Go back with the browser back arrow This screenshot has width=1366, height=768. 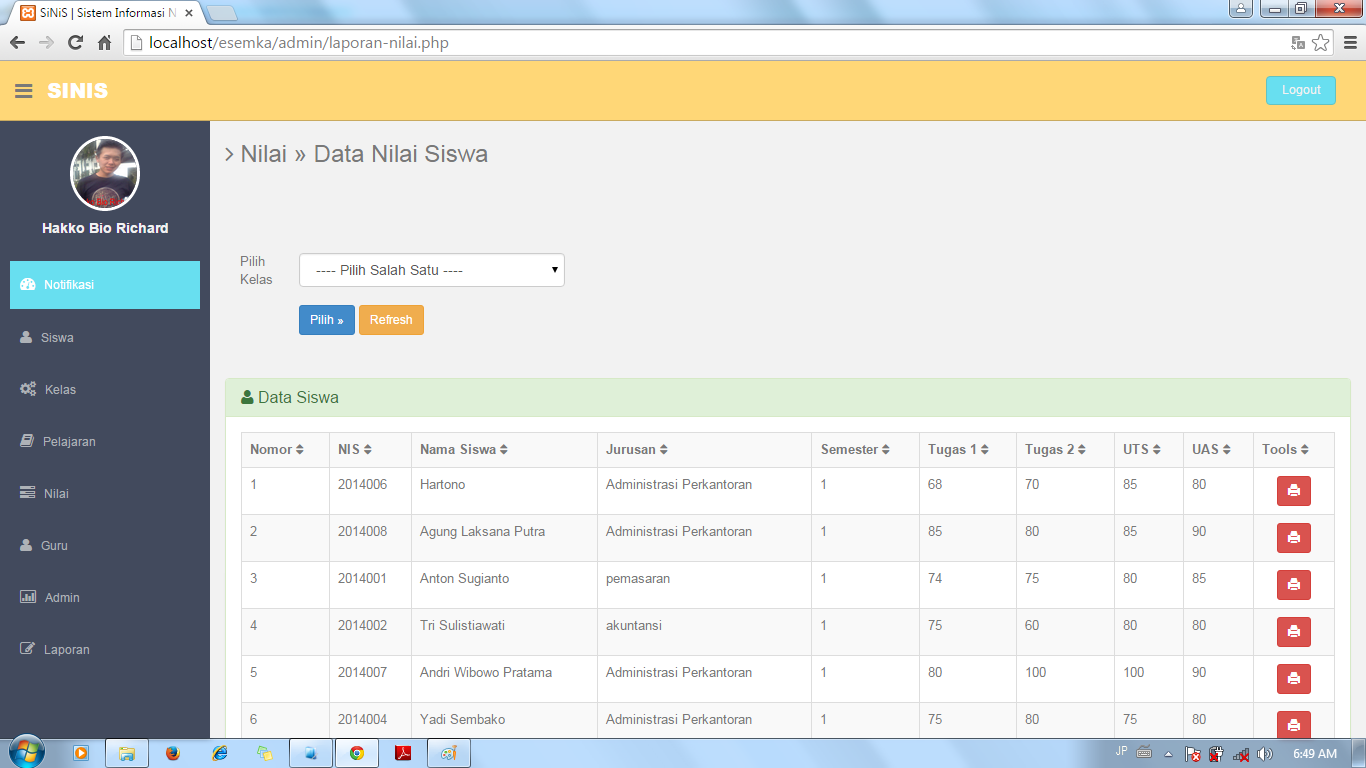coord(17,43)
